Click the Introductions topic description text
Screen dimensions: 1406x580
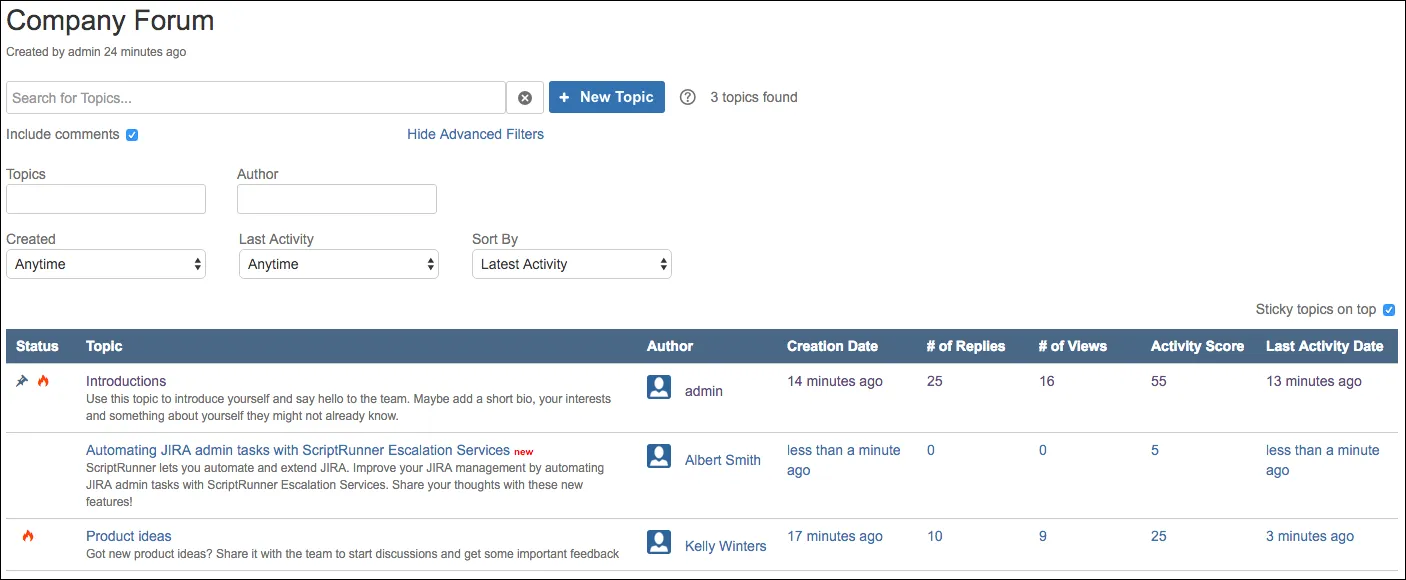348,407
